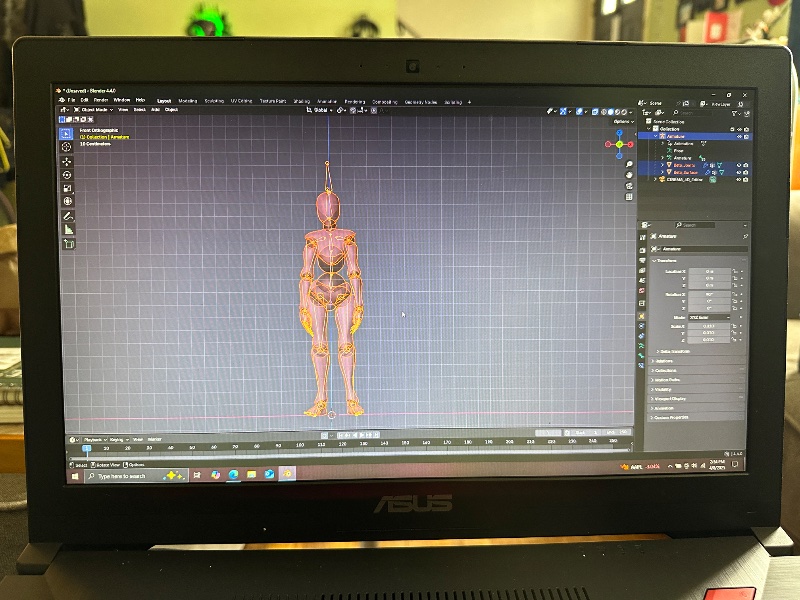Activate the Move tool
The image size is (800, 600).
tap(67, 161)
